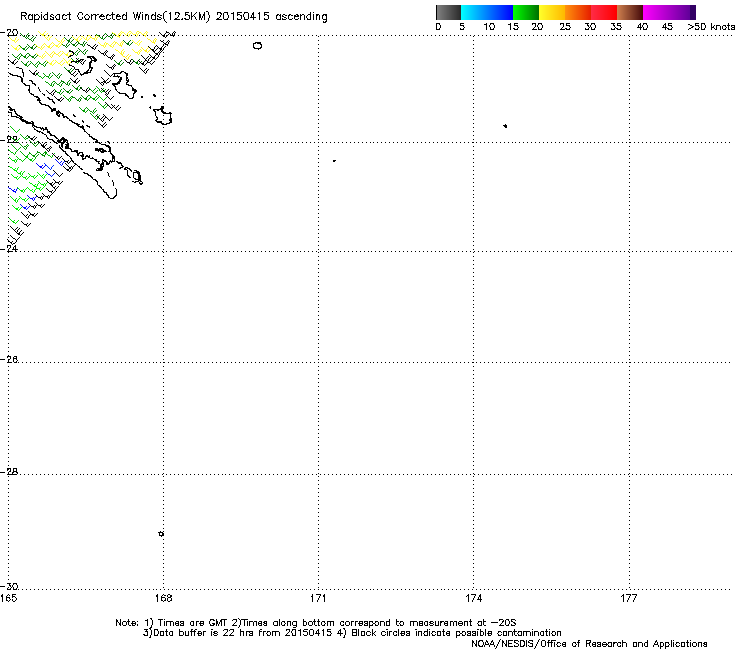Viewport: 740px width, 650px height.
Task: Click the title 'Rapidscat Corrected Winds(12.5KM) 20150415 ascending'
Action: coord(174,17)
